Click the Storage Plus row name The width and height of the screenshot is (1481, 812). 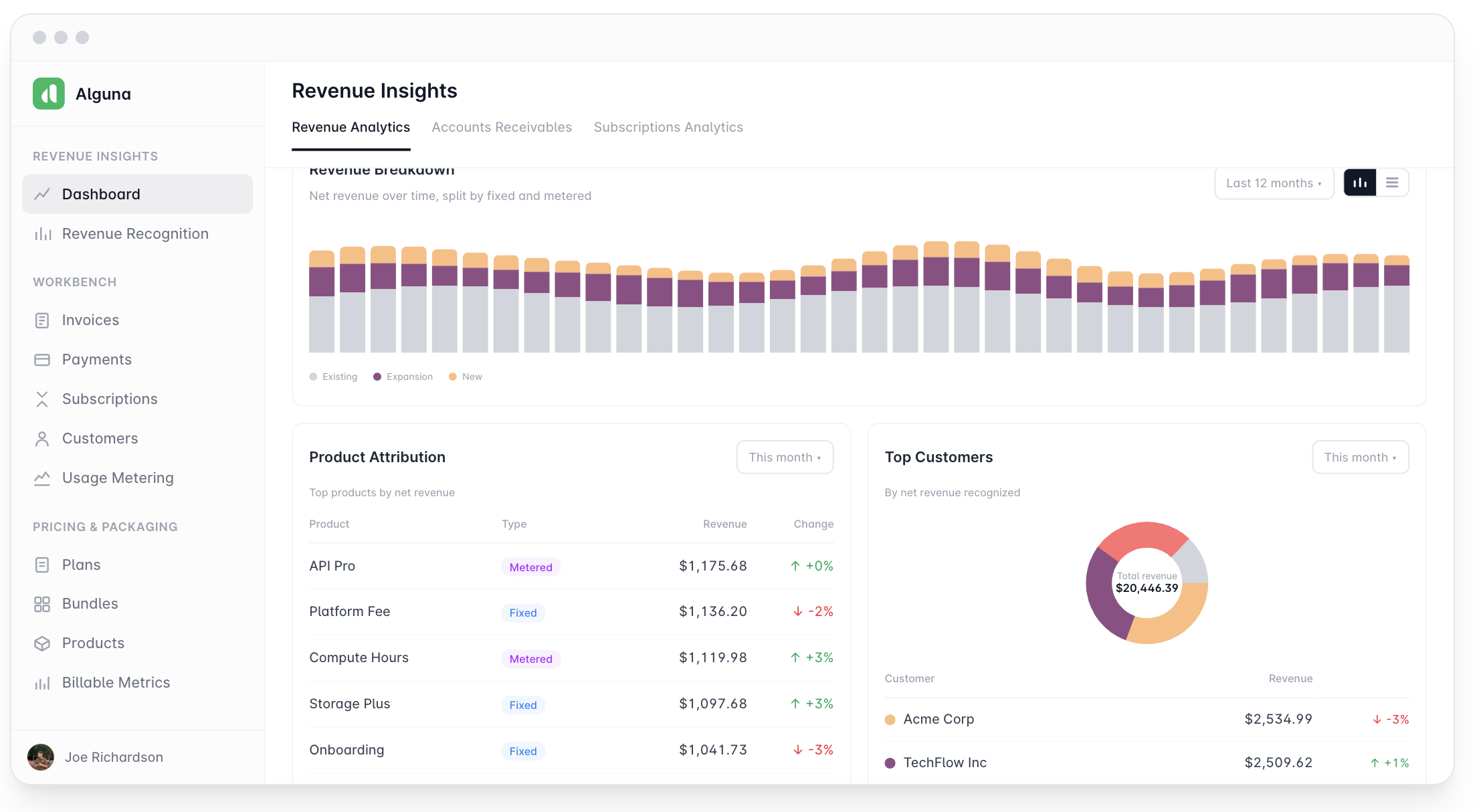349,704
